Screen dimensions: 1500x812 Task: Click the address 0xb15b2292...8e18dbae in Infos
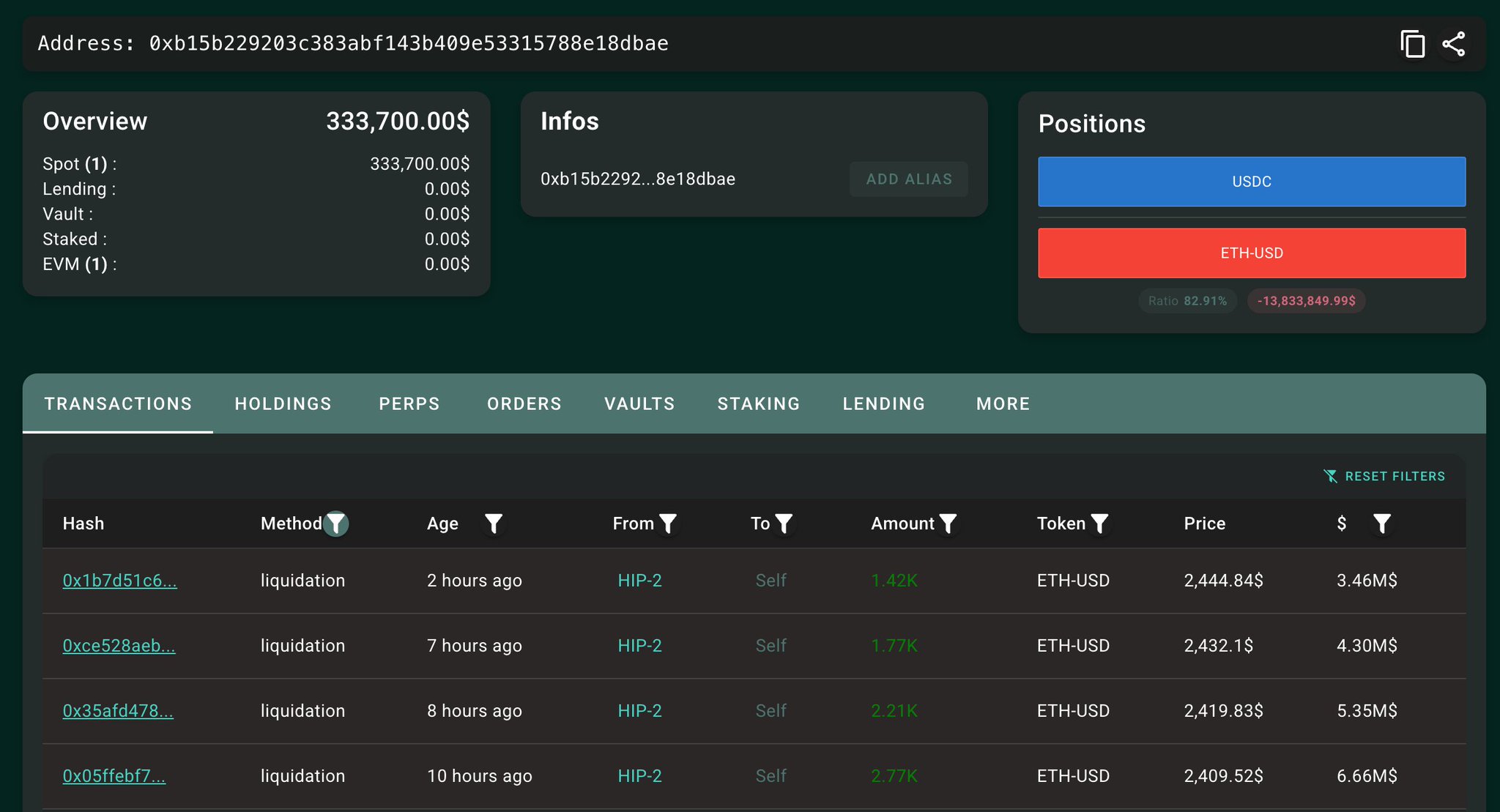point(638,179)
